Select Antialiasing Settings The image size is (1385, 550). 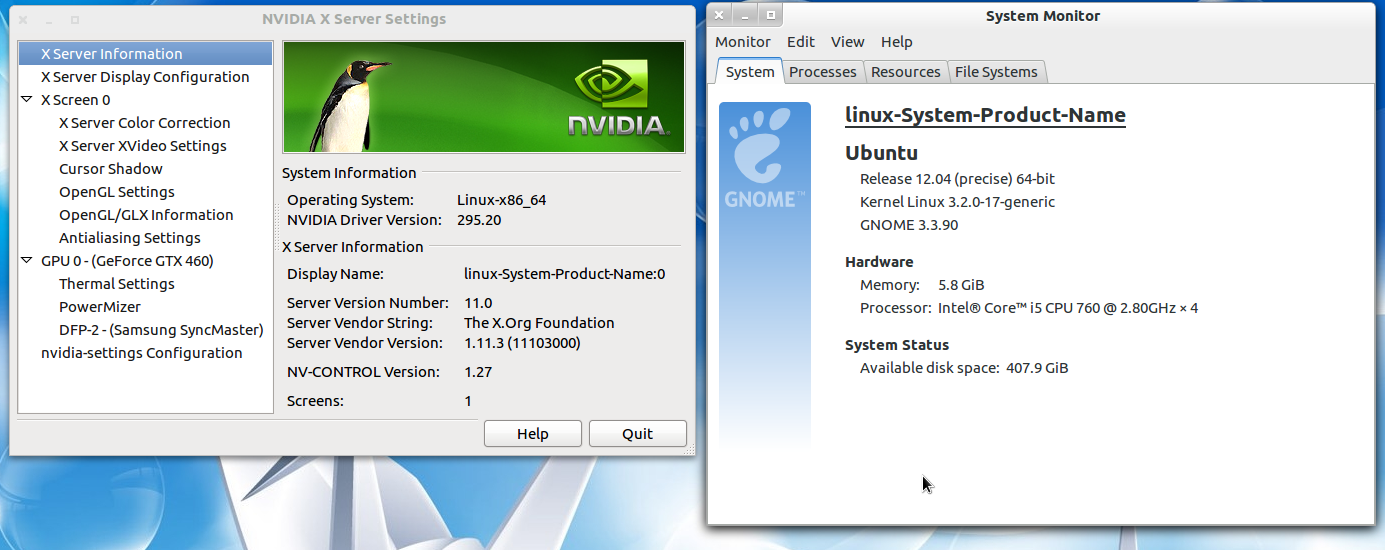click(130, 238)
